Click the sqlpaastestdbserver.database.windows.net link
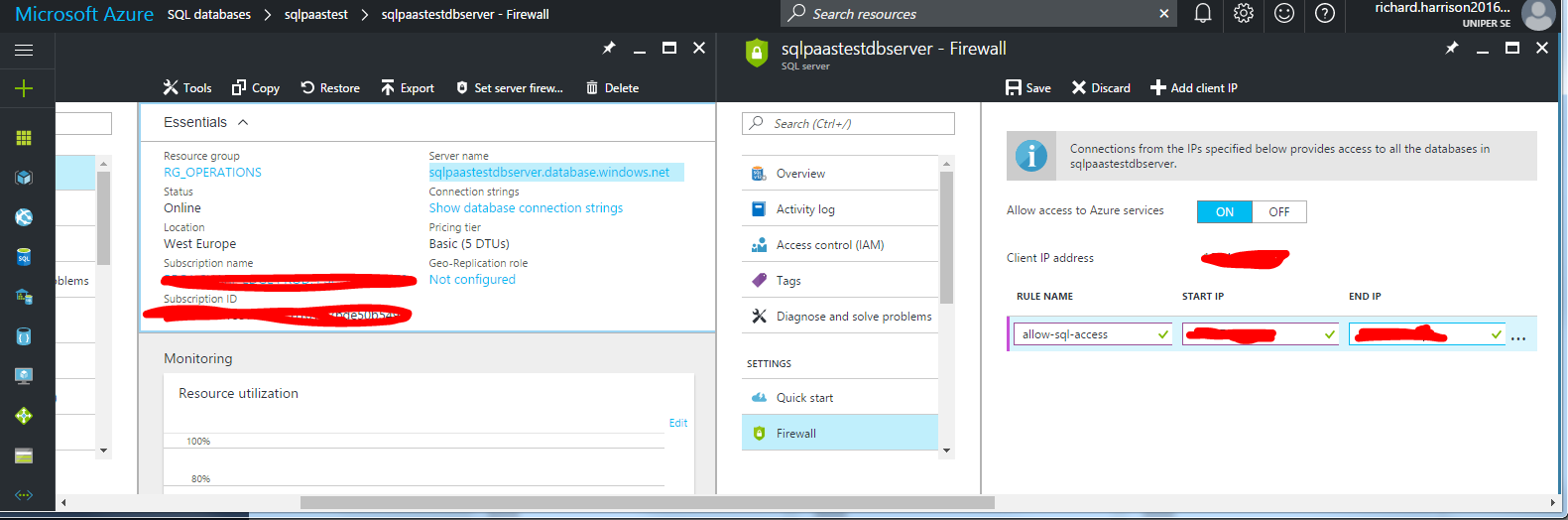This screenshot has height=520, width=1568. (x=548, y=173)
